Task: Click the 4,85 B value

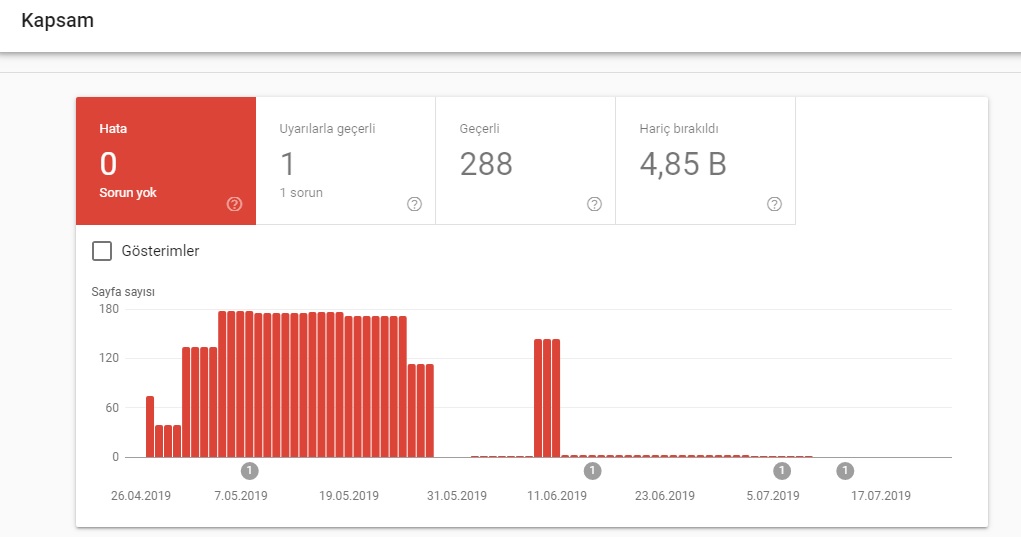Action: pos(682,164)
